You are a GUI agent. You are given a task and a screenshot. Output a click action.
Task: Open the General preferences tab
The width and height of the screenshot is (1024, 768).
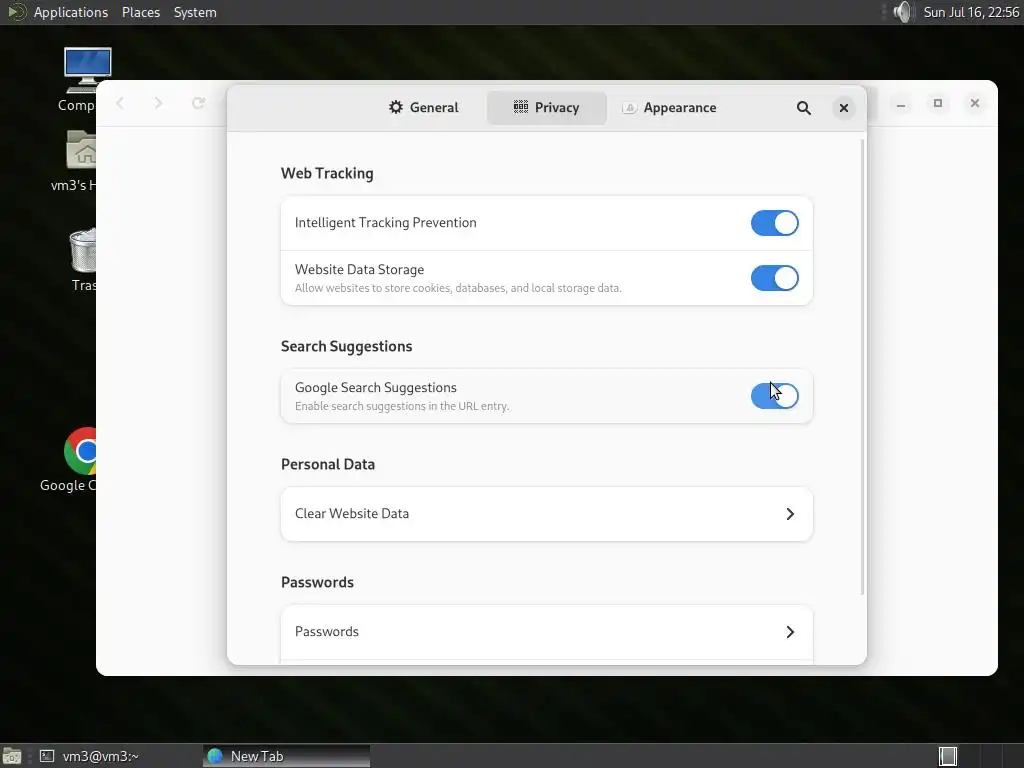click(423, 108)
